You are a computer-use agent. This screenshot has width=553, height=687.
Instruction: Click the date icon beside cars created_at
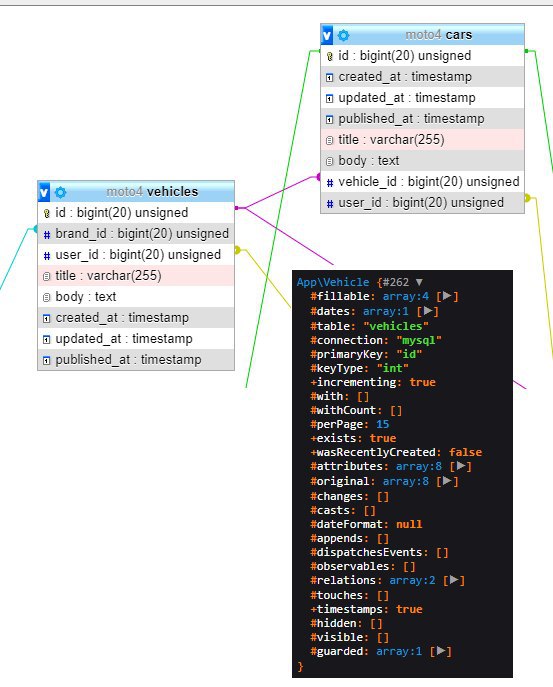(x=330, y=78)
